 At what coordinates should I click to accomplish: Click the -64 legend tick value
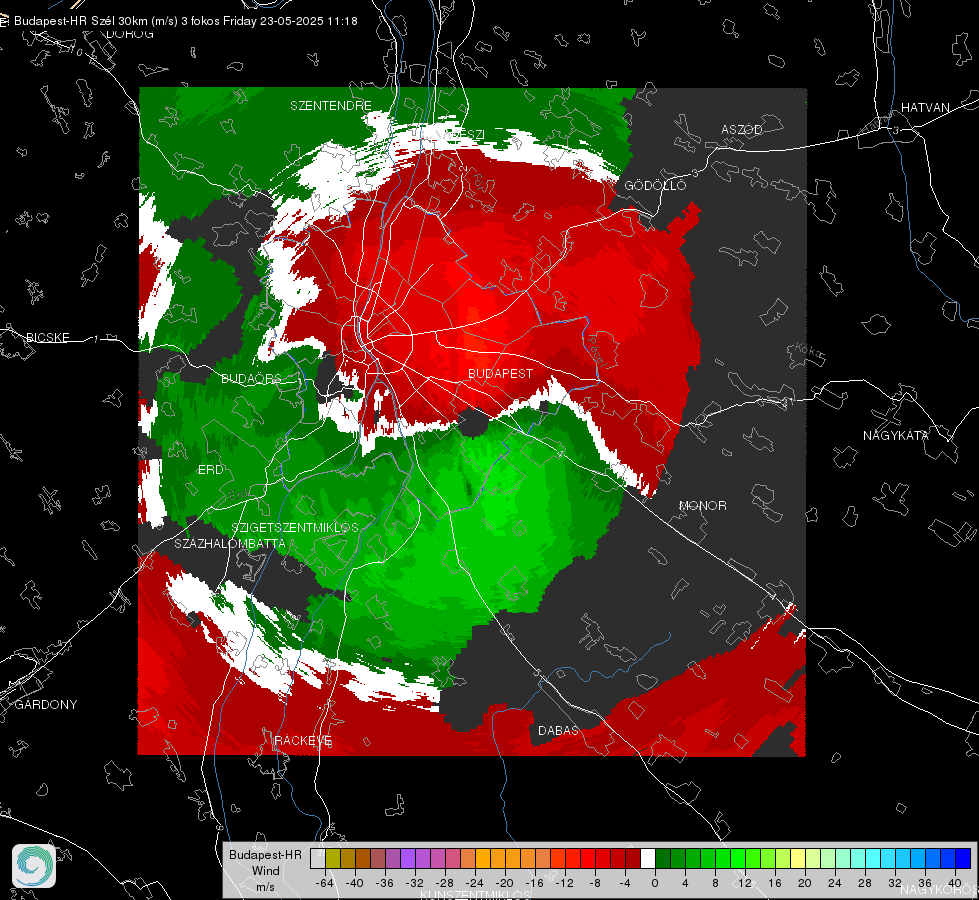click(x=325, y=883)
